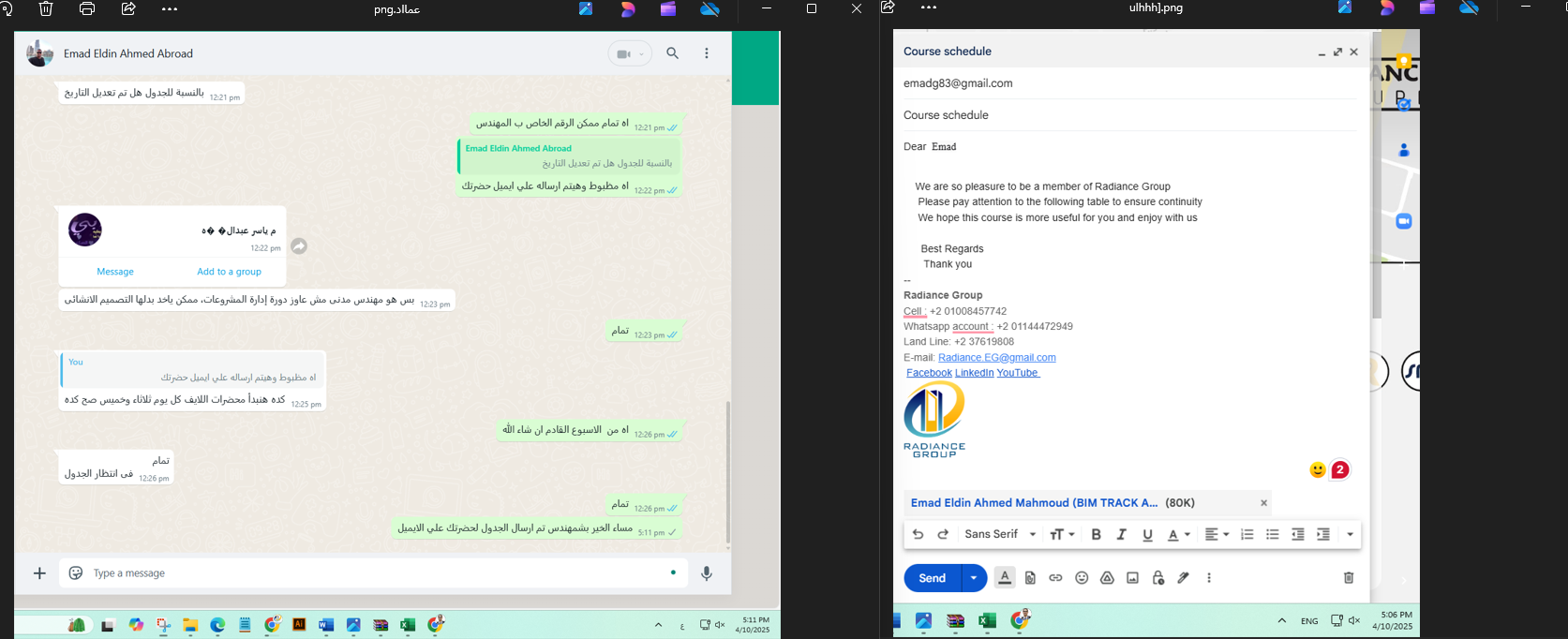Open the See more menu in the left Photos window
The height and width of the screenshot is (639, 1568).
(x=170, y=8)
